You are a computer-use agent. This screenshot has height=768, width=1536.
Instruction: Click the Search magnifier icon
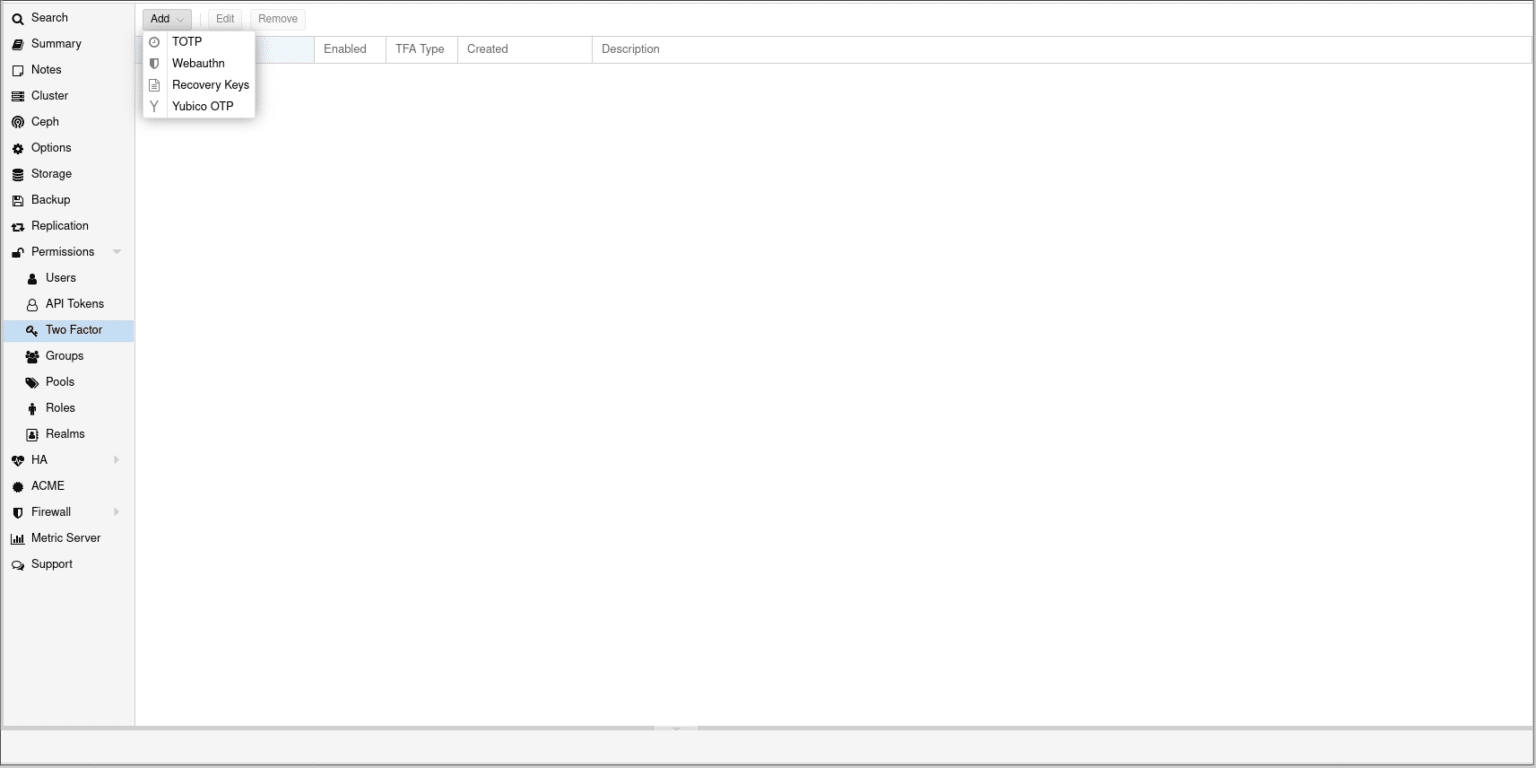click(17, 18)
